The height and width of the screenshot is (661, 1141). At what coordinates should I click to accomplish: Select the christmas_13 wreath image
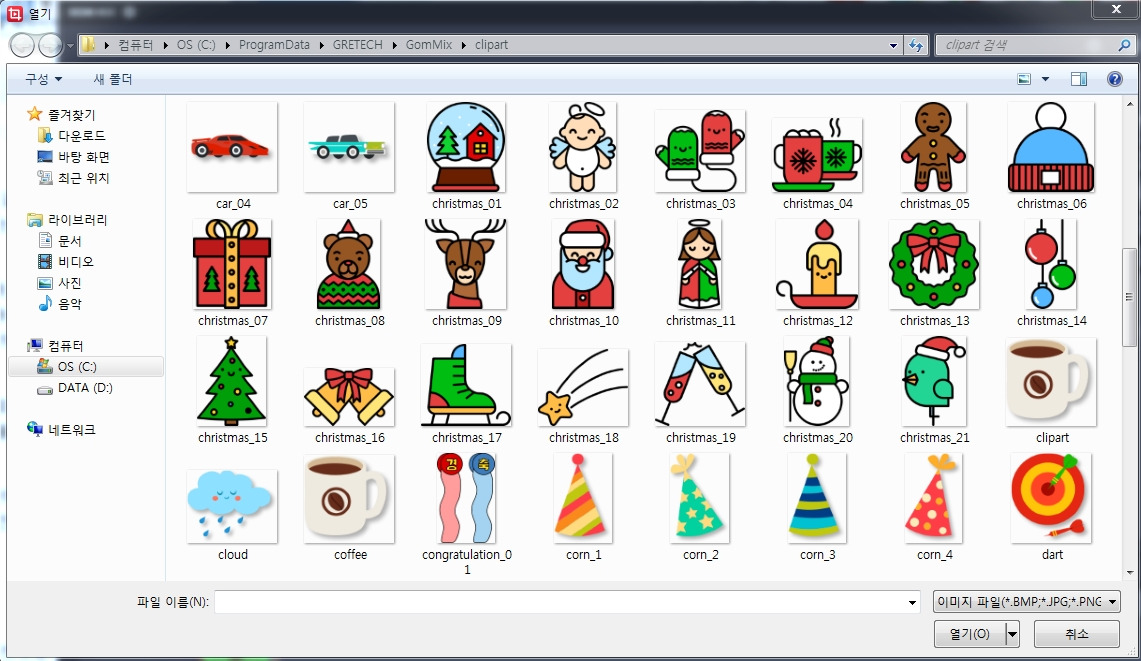click(x=934, y=264)
